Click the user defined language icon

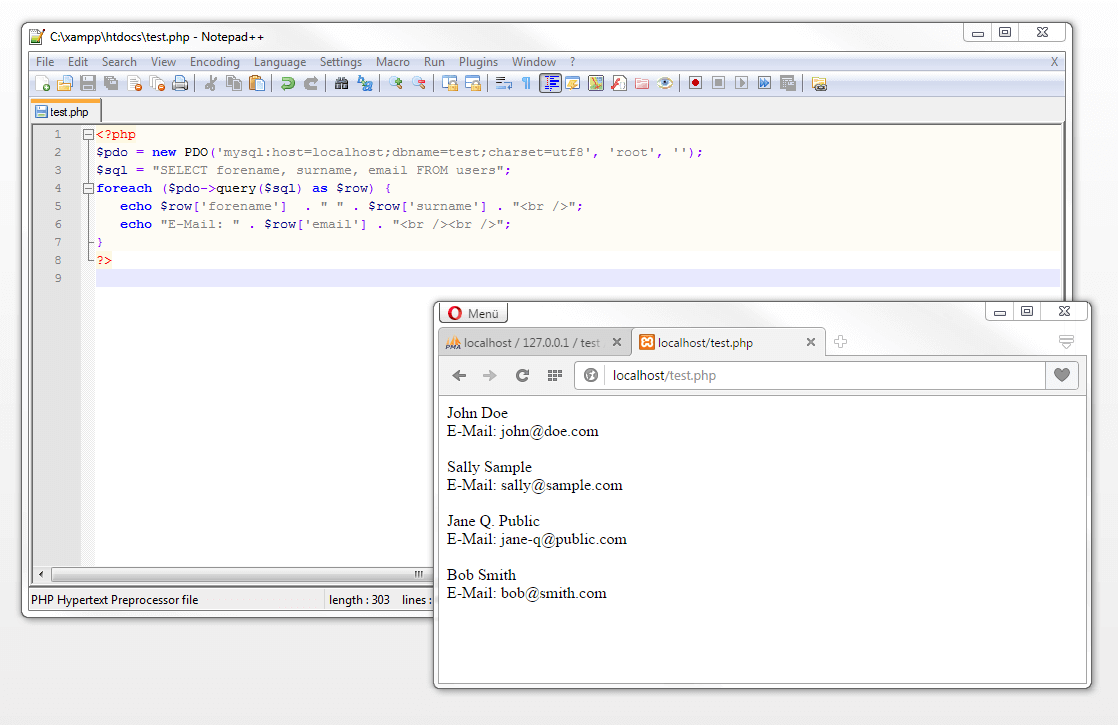pyautogui.click(x=573, y=83)
